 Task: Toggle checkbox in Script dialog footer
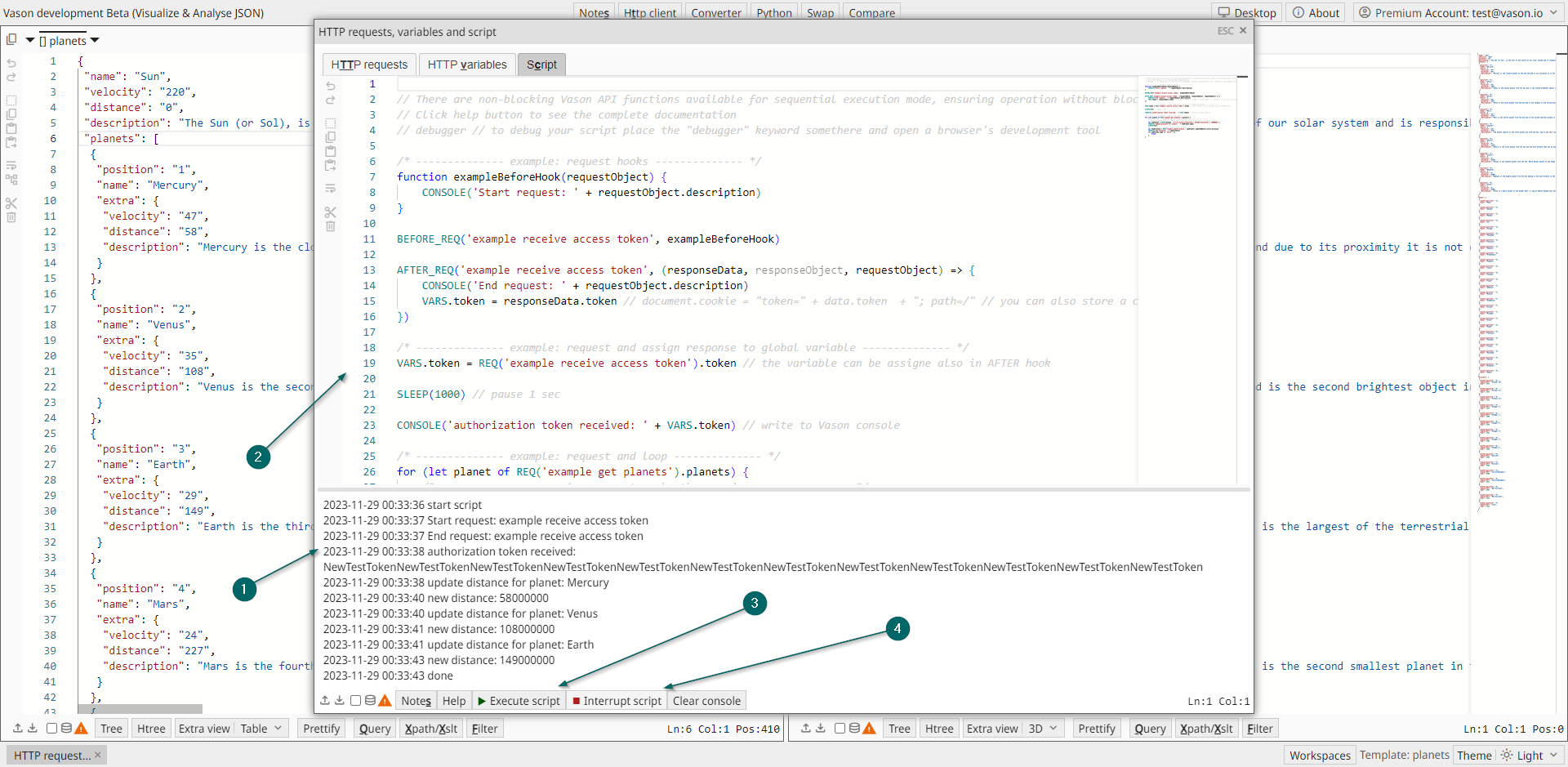click(355, 700)
